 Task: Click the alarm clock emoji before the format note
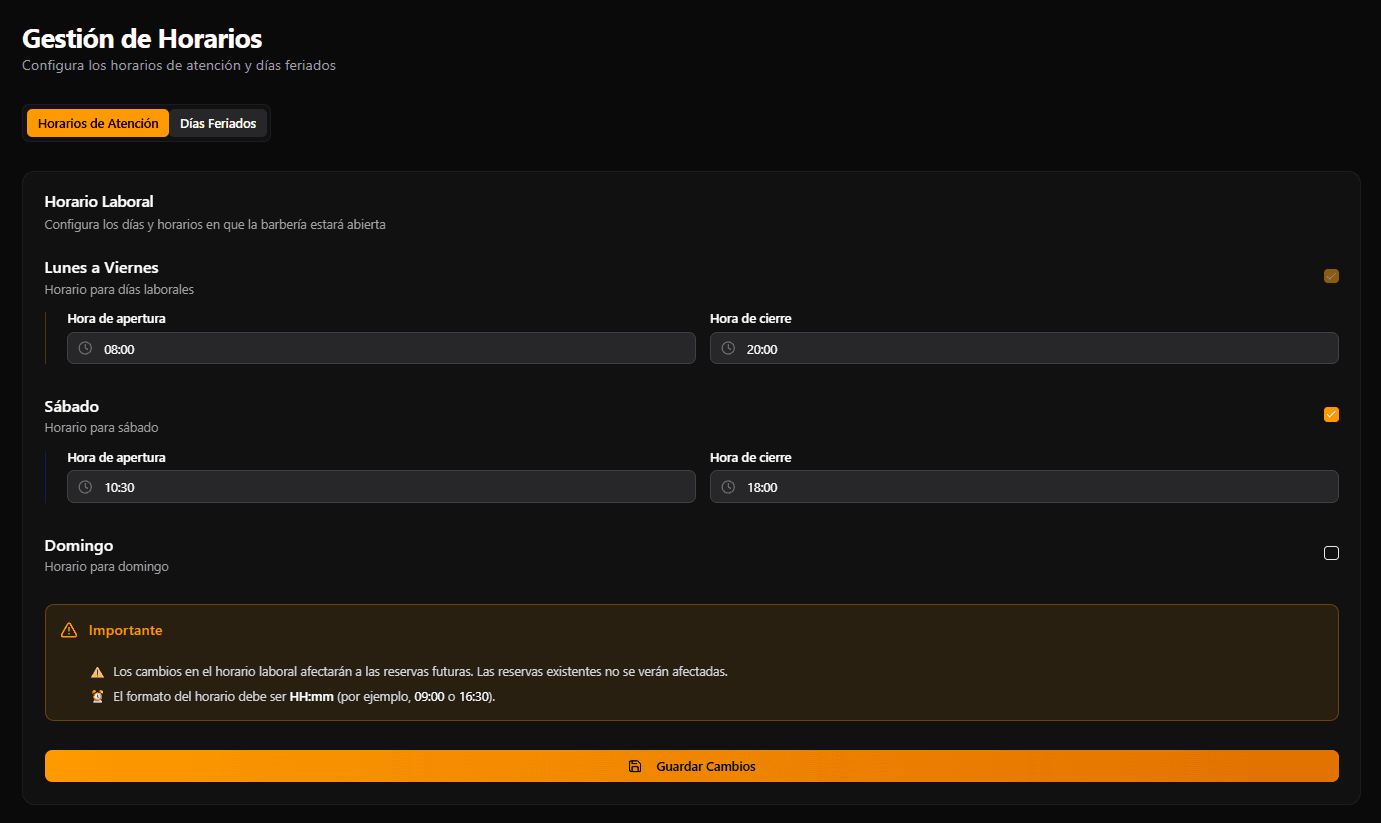pos(97,697)
